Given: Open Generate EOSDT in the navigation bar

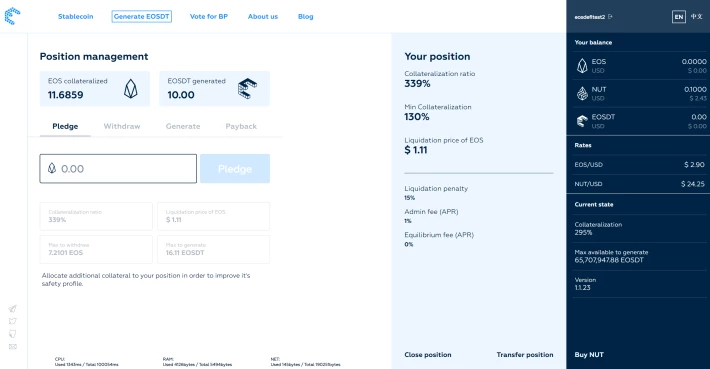Looking at the screenshot, I should click(142, 16).
